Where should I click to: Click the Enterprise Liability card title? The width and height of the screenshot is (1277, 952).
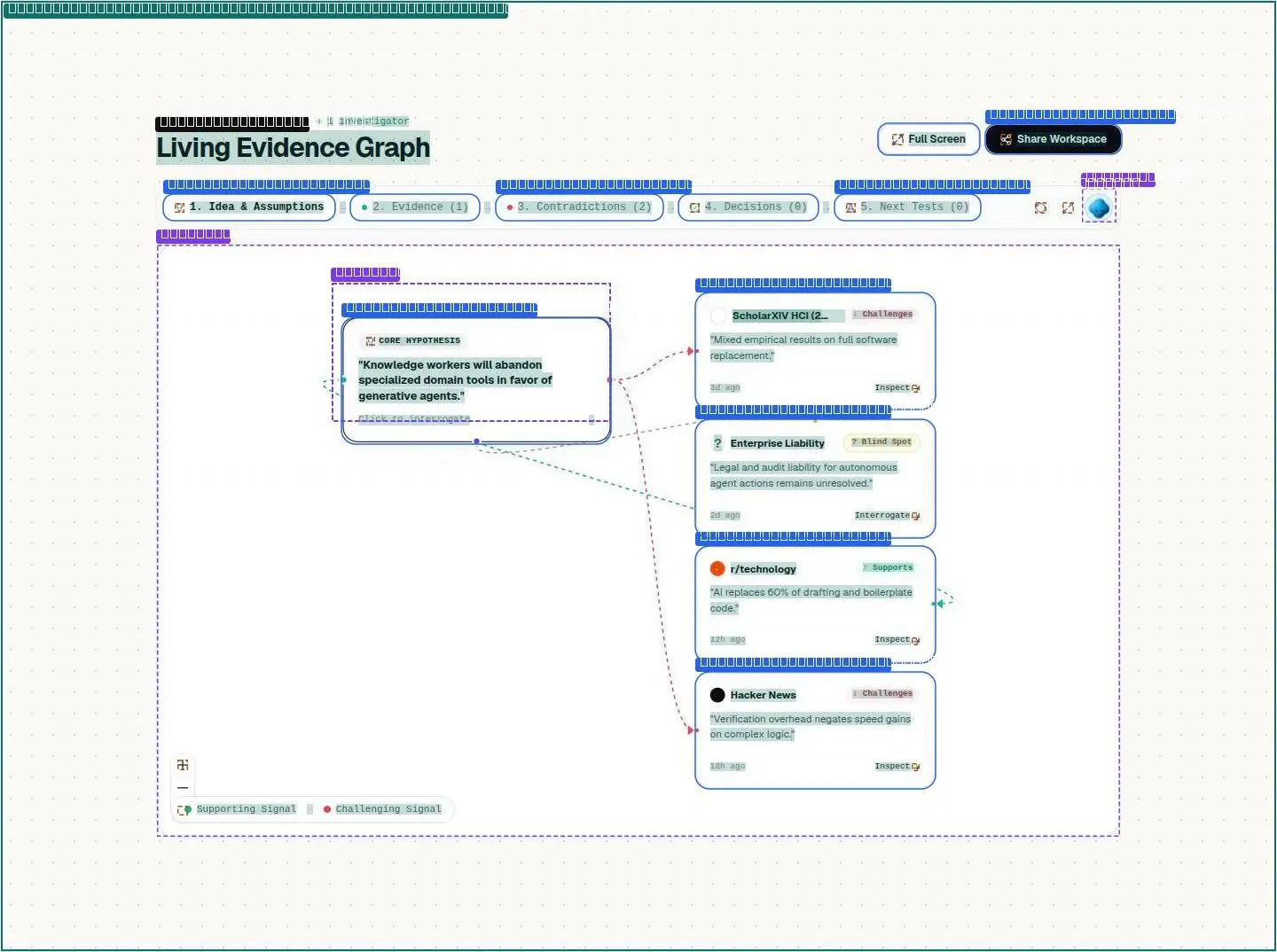pos(778,443)
